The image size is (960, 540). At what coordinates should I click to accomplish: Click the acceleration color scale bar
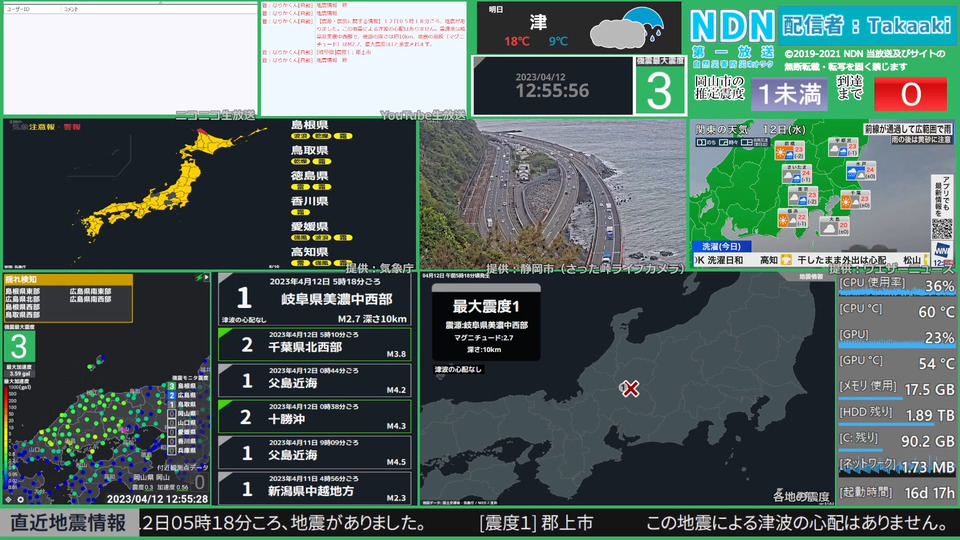pyautogui.click(x=6, y=438)
